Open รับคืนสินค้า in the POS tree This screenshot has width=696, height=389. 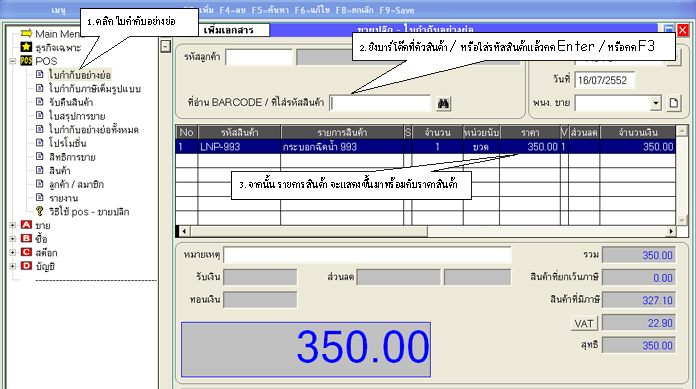(71, 102)
